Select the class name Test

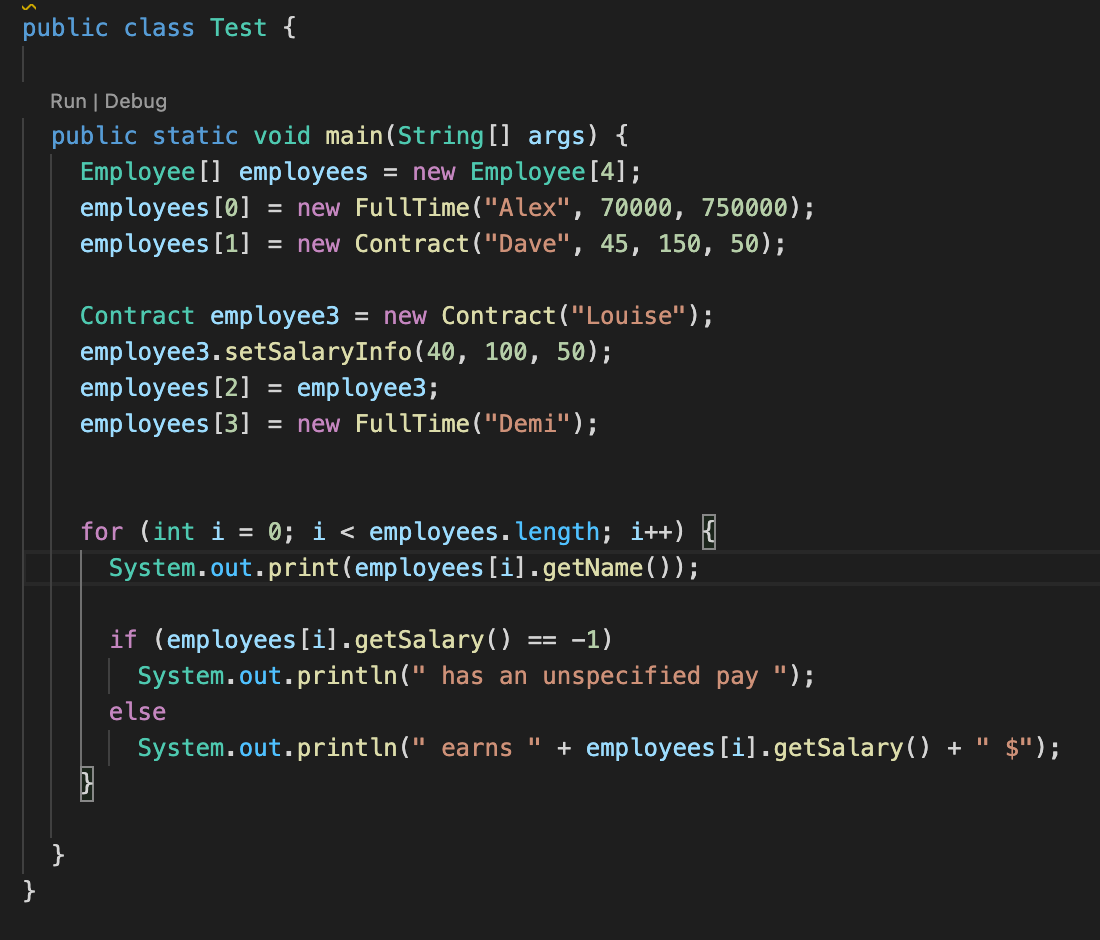click(x=238, y=27)
